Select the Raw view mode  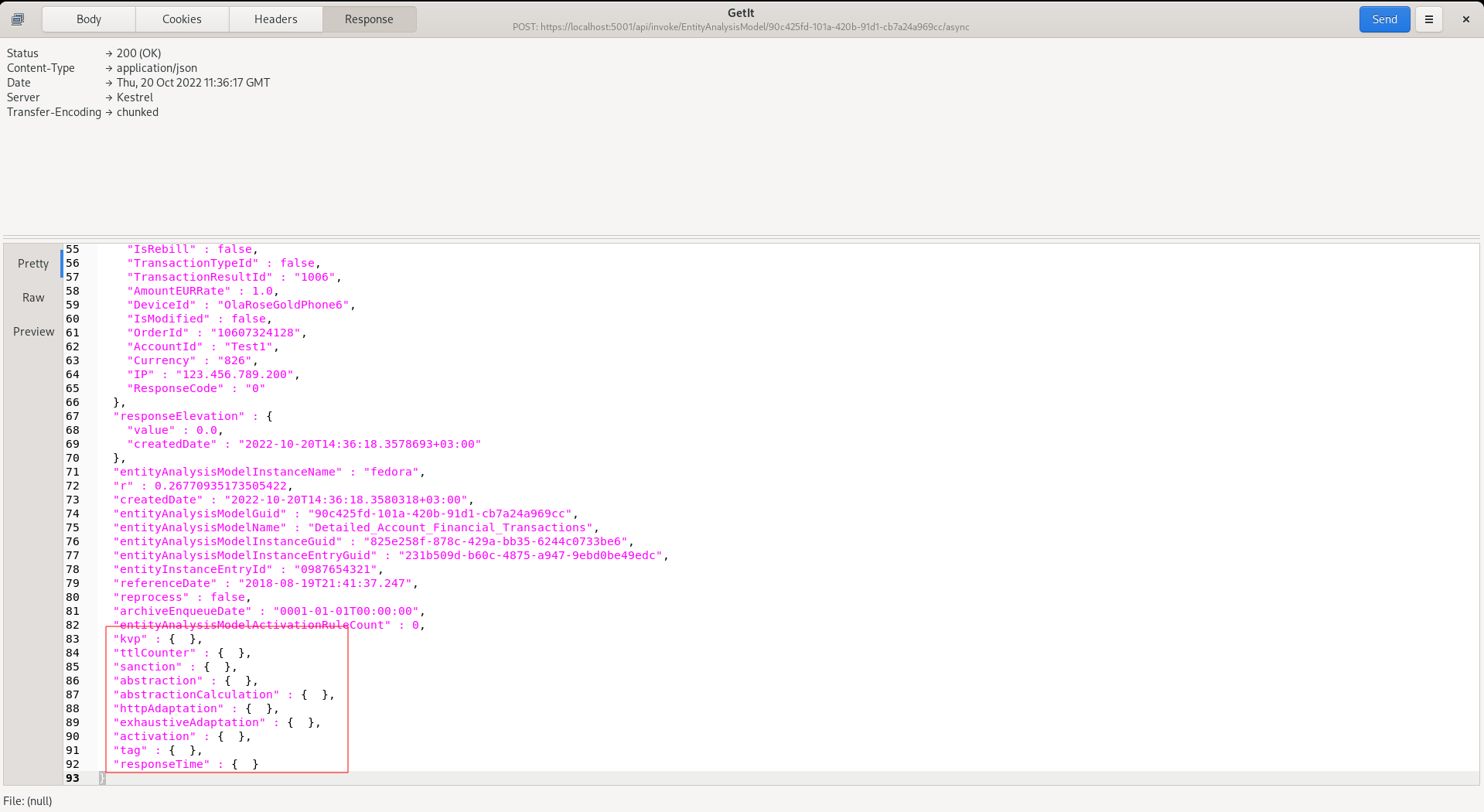pyautogui.click(x=33, y=298)
